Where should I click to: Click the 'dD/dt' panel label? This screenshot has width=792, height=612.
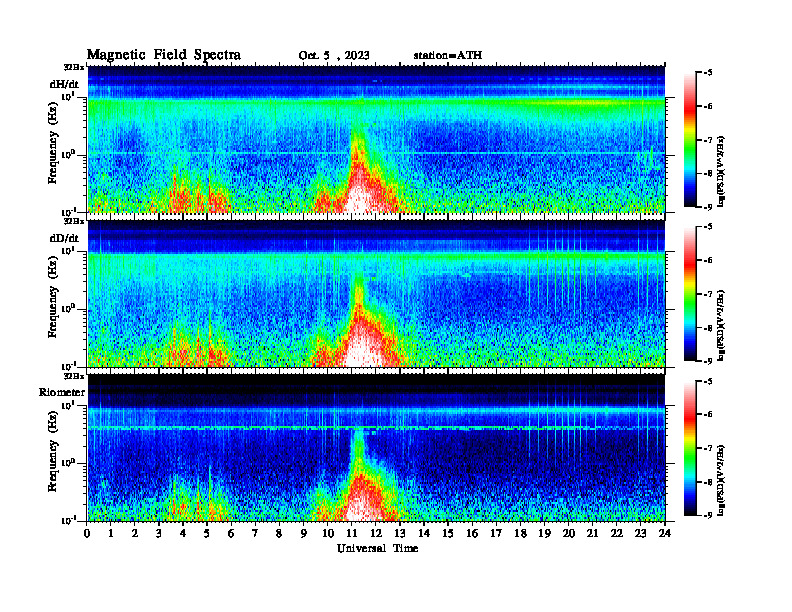[64, 238]
